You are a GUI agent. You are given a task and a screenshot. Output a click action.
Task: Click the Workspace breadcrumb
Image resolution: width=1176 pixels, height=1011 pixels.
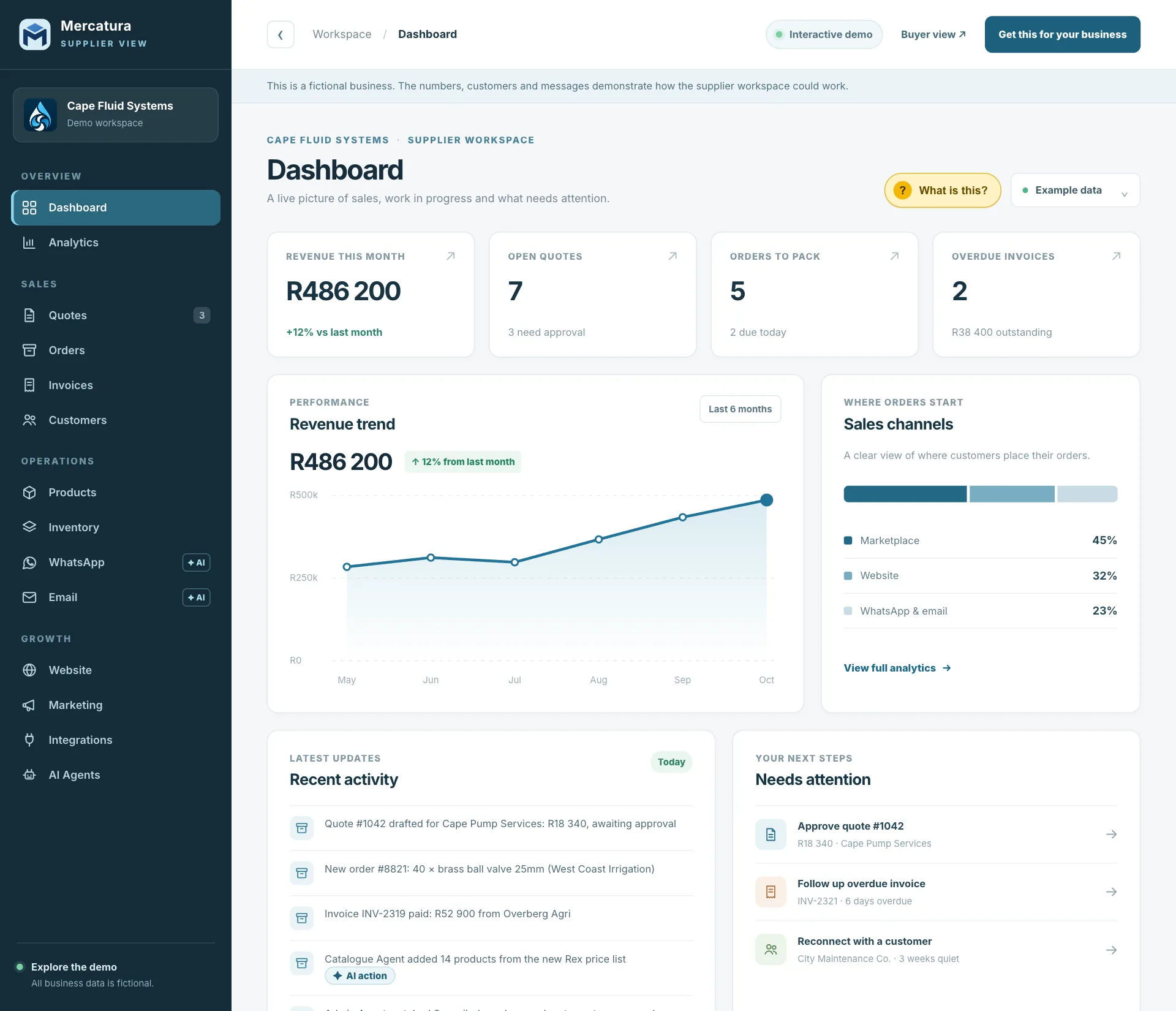(x=342, y=34)
